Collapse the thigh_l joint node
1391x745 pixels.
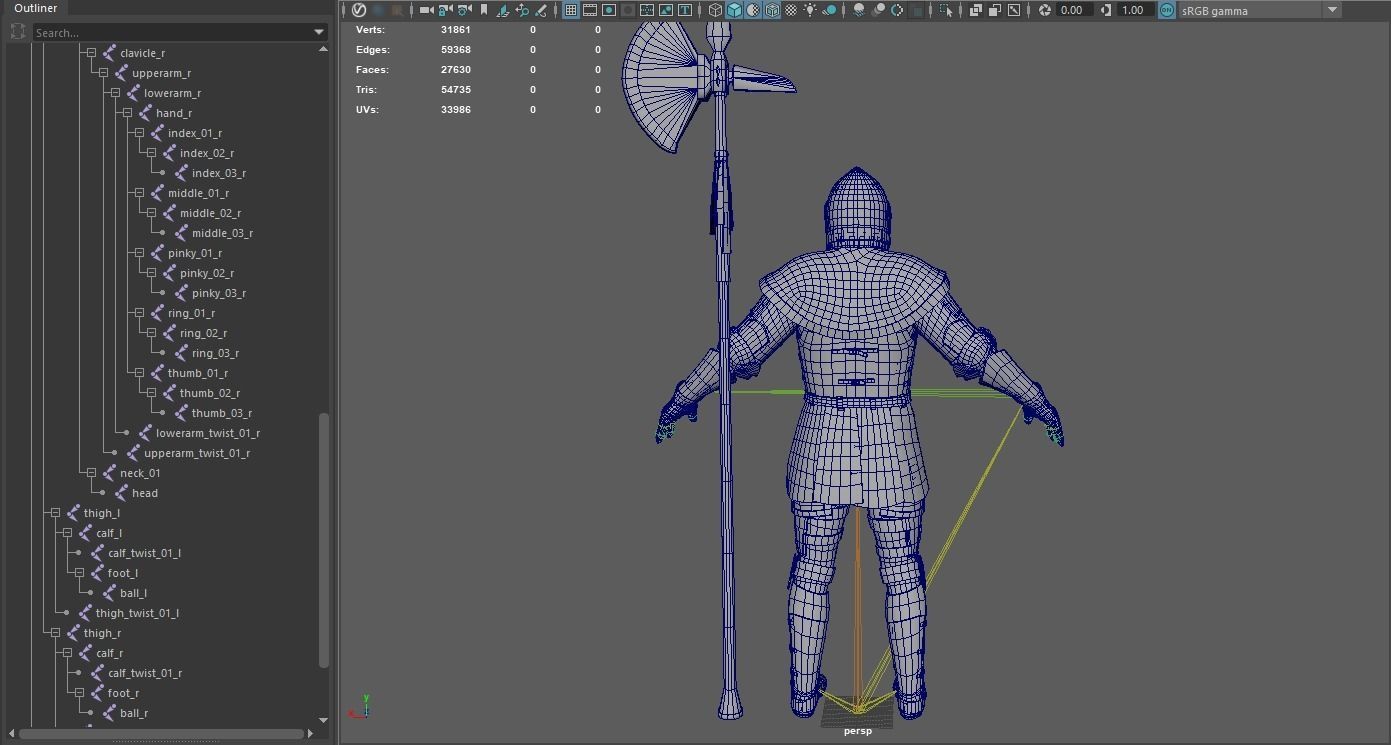pos(55,513)
